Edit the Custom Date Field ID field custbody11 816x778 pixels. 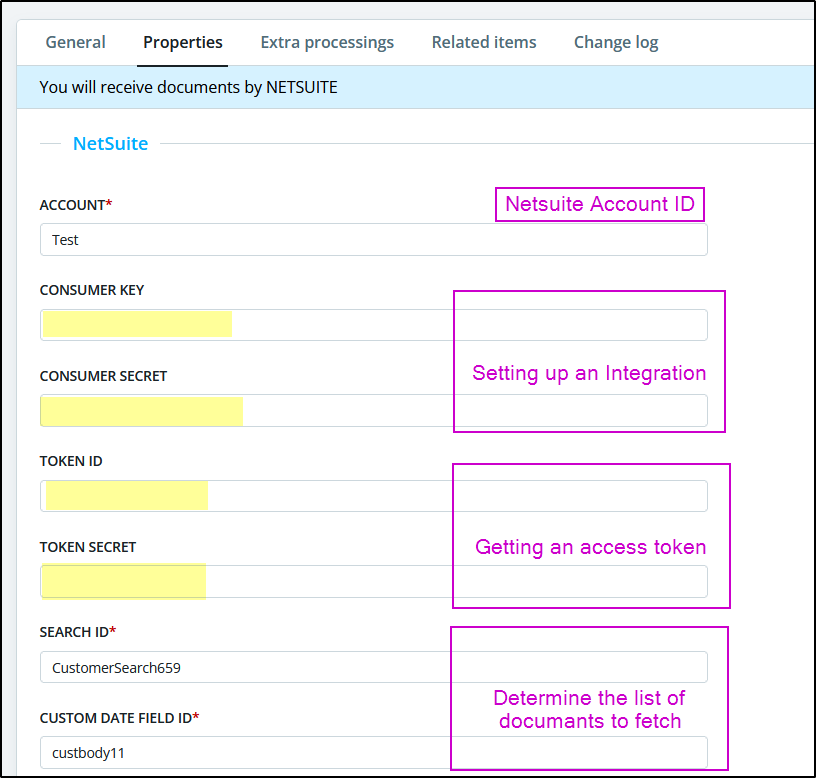pyautogui.click(x=374, y=753)
